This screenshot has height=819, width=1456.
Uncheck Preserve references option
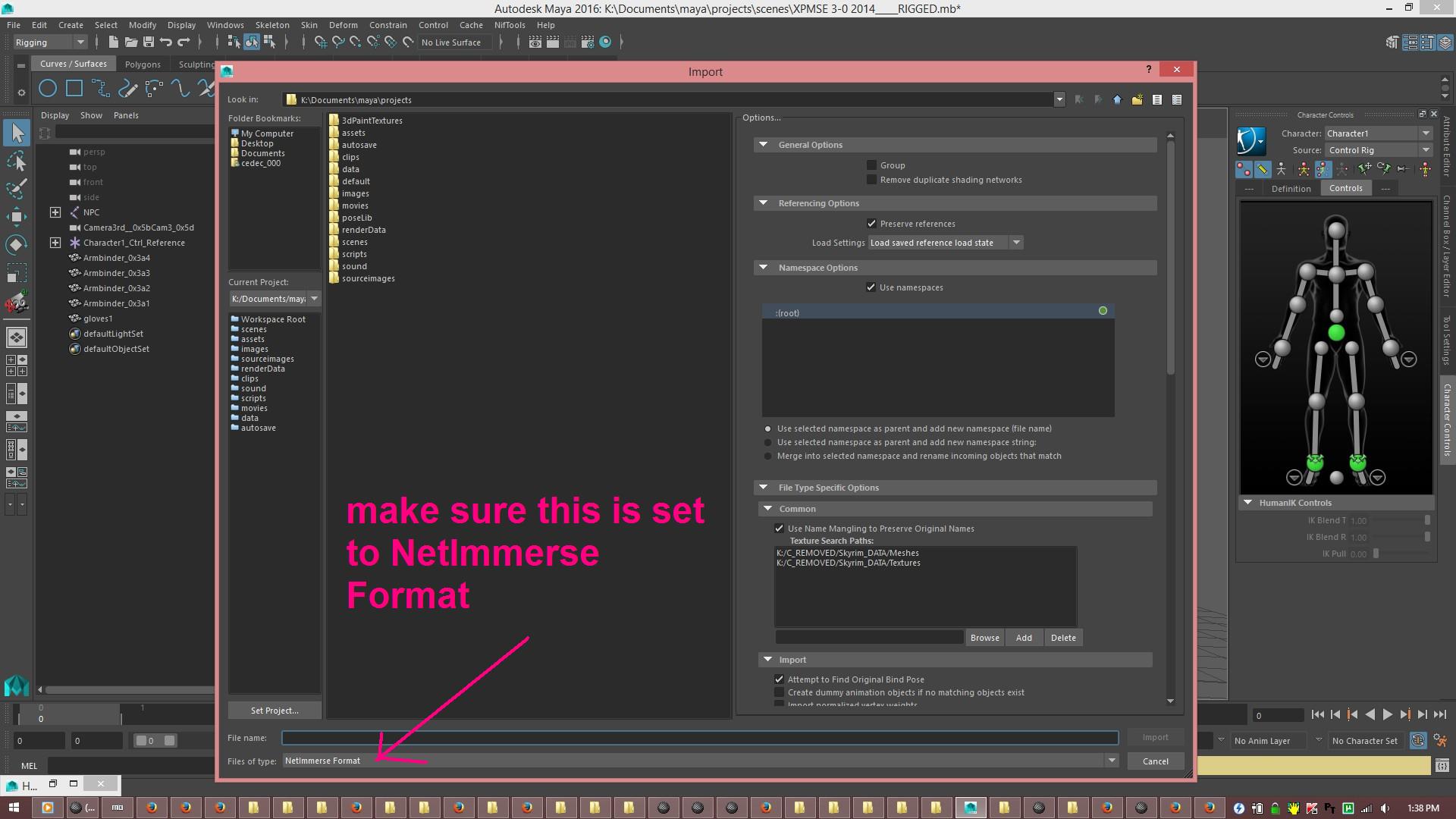[x=871, y=224]
